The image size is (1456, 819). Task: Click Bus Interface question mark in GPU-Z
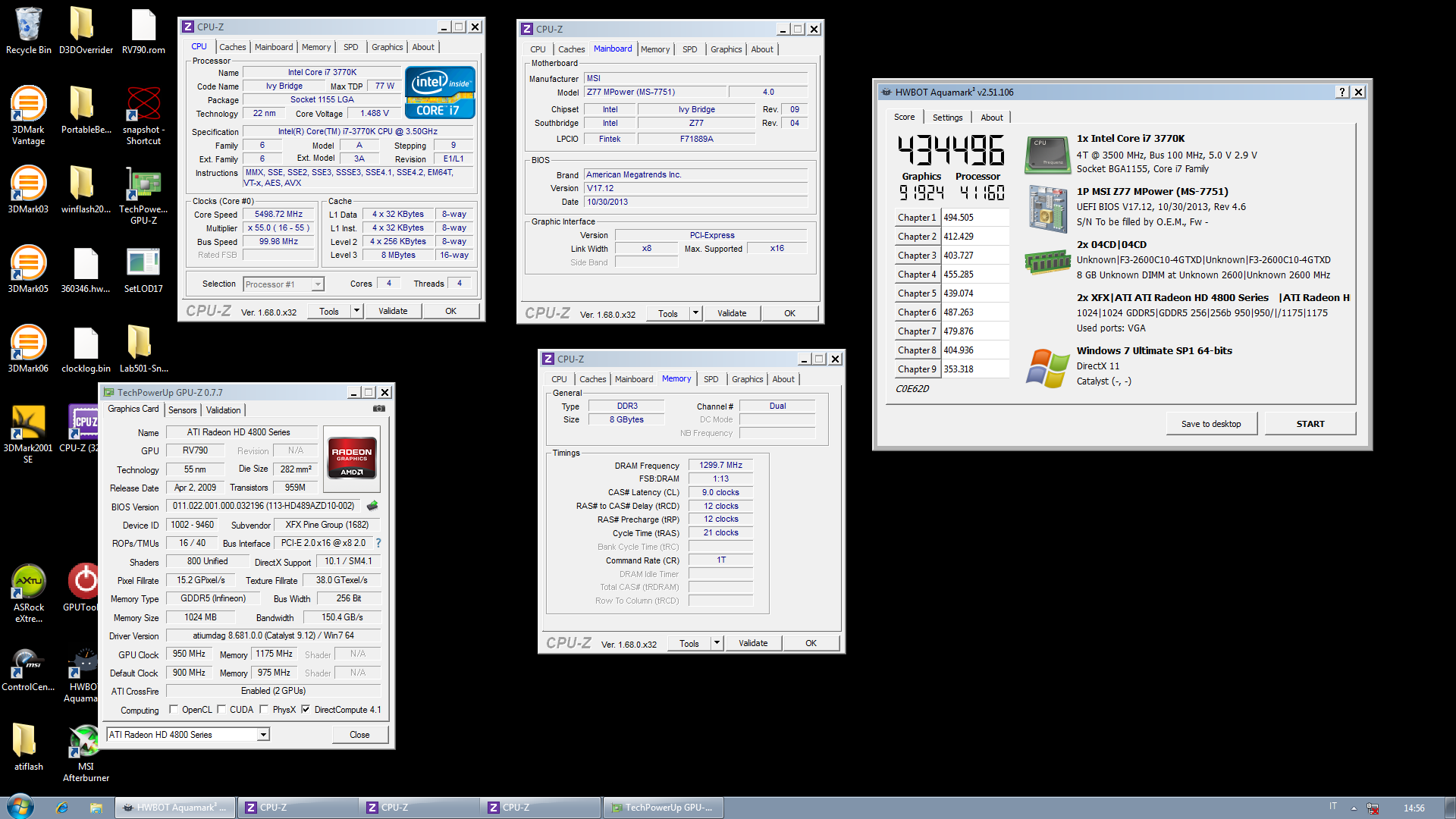click(378, 543)
